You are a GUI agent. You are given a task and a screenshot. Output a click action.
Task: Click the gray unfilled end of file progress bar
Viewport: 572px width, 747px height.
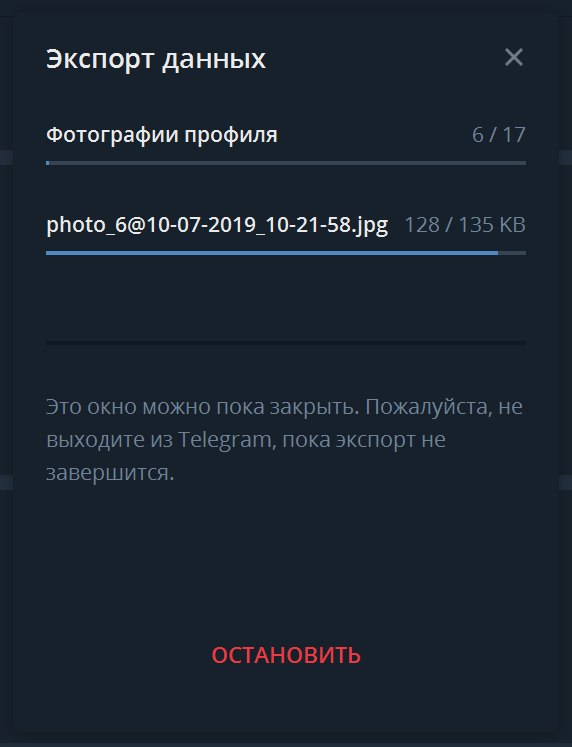(512, 253)
